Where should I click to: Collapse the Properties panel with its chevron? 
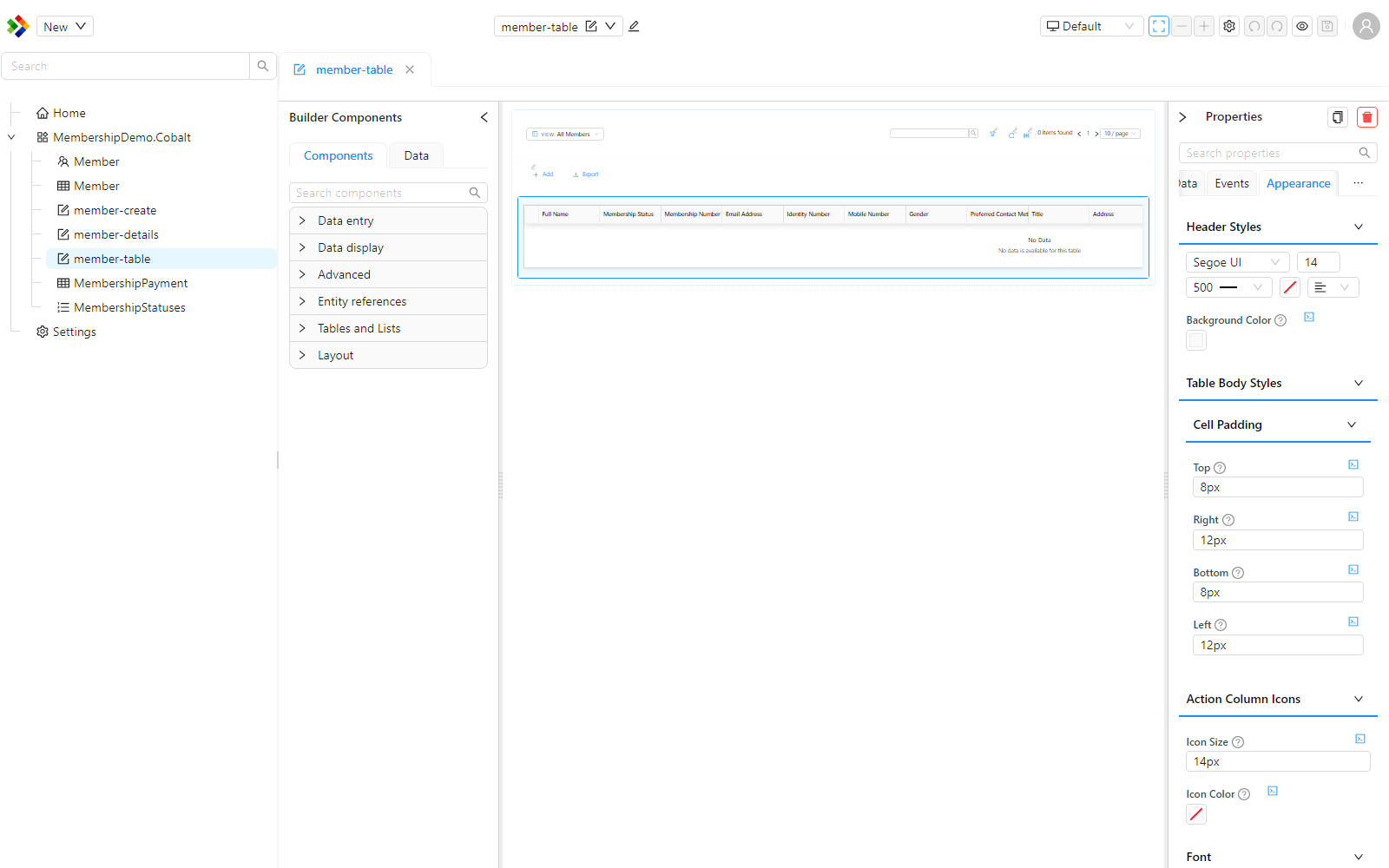pyautogui.click(x=1182, y=117)
